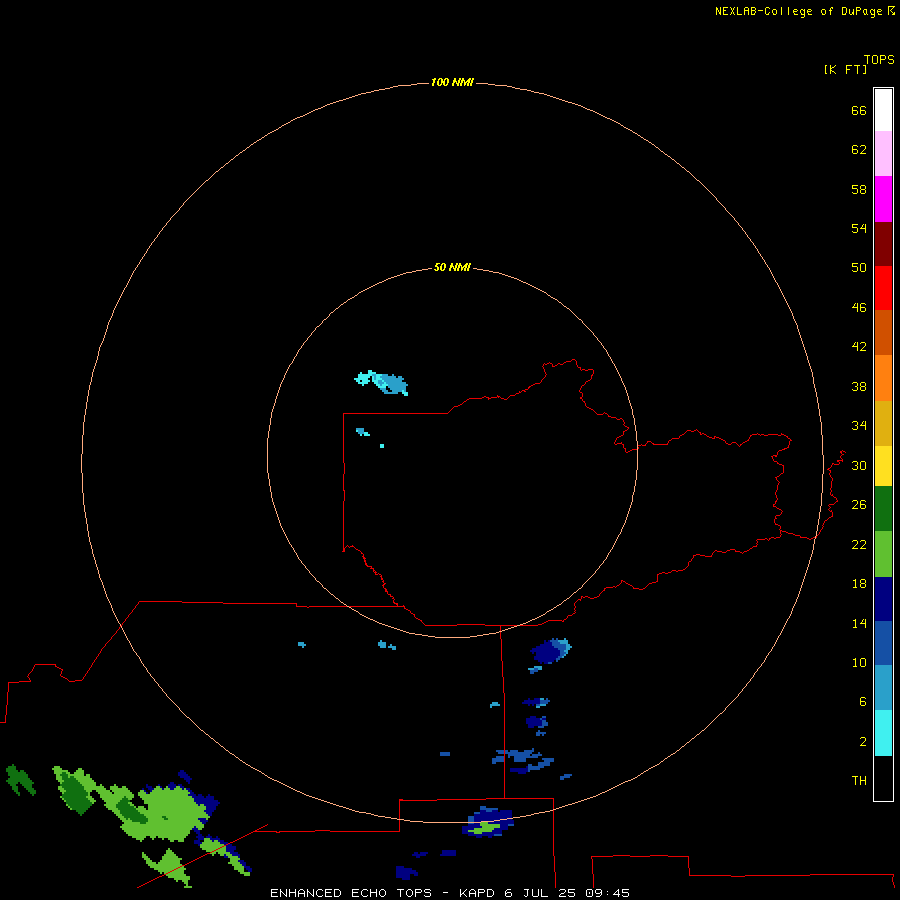Screen dimensions: 900x900
Task: Click the legend label "TH"
Action: (859, 780)
